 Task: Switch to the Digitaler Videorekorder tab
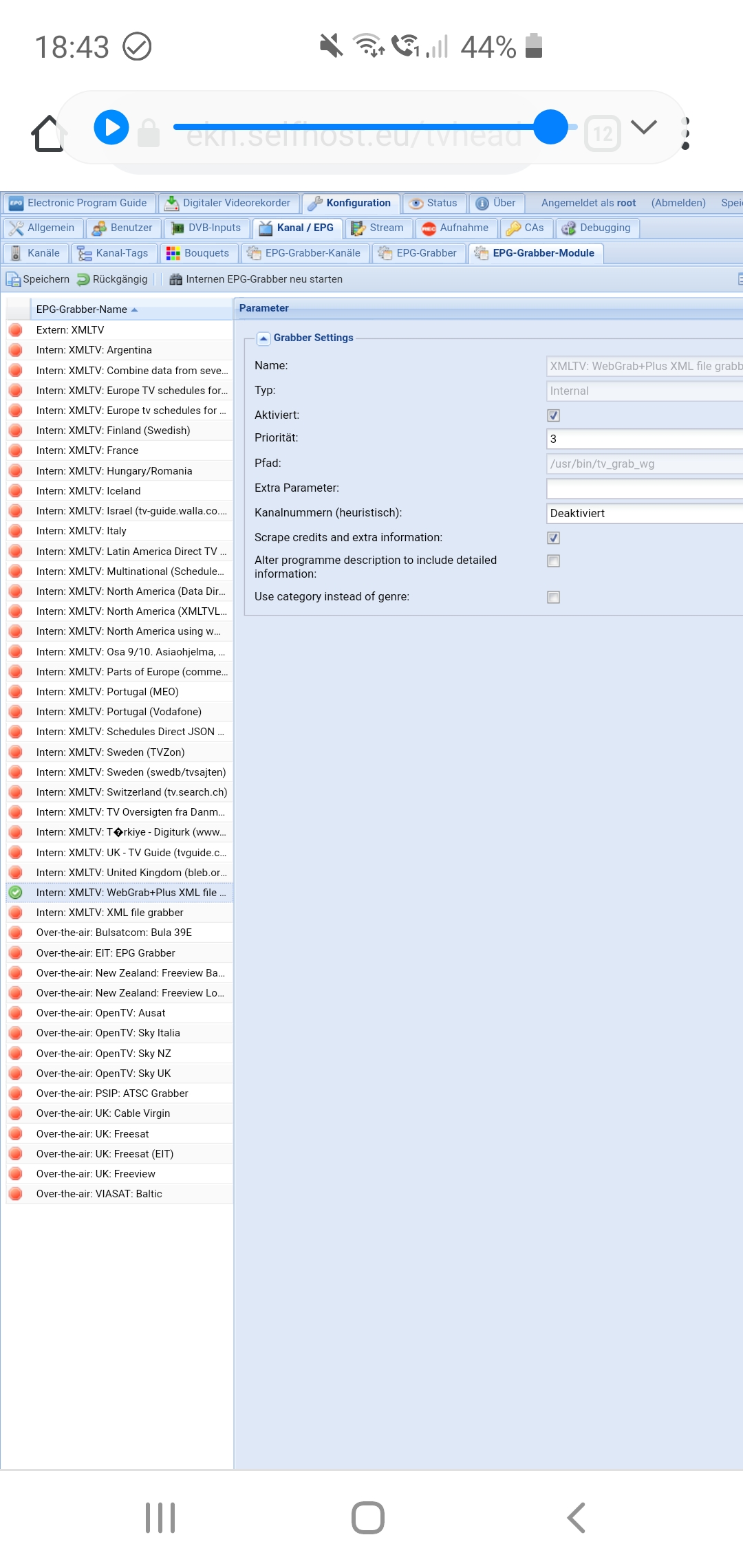(230, 203)
